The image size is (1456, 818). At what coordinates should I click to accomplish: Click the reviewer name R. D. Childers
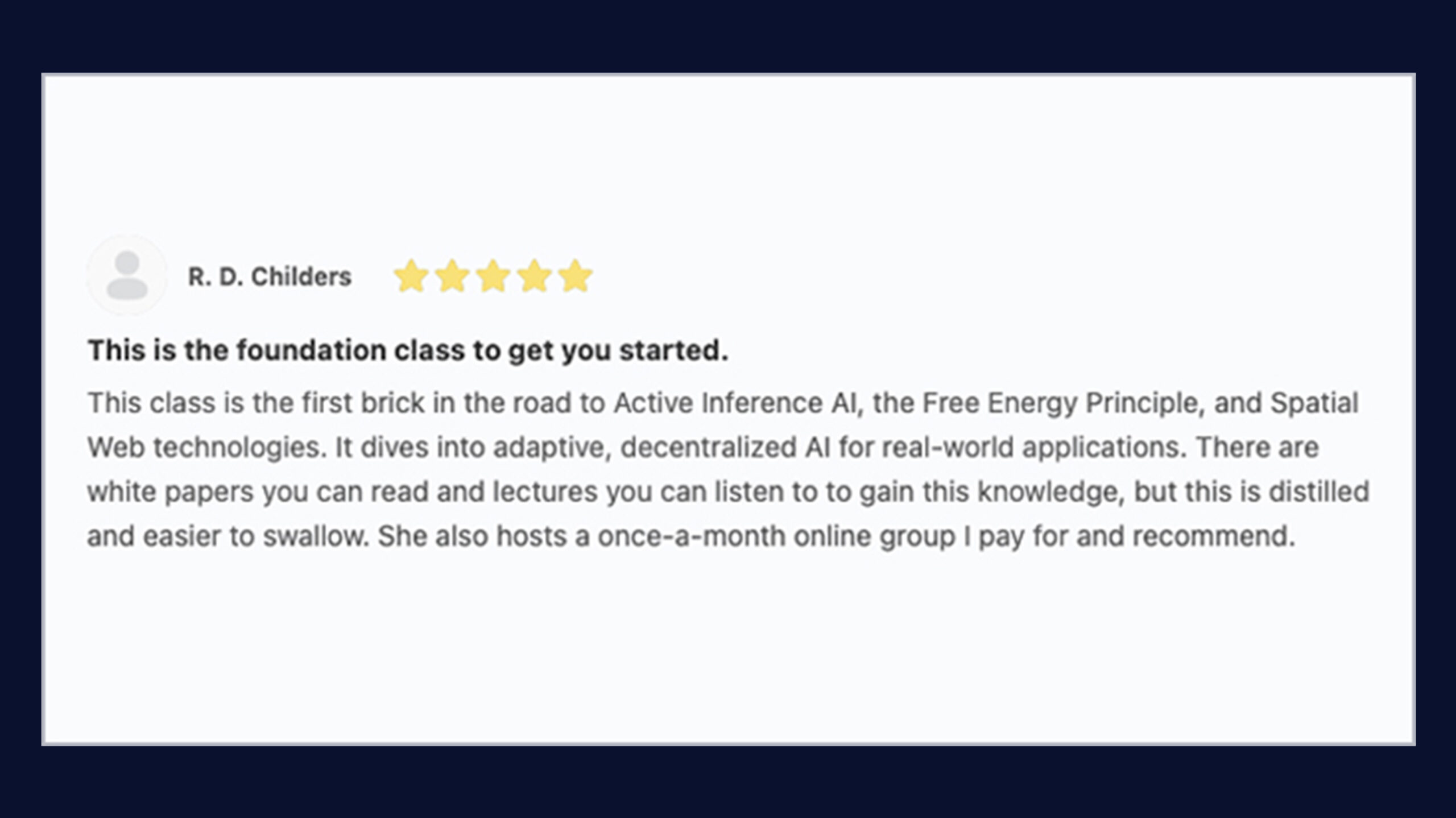coord(270,277)
